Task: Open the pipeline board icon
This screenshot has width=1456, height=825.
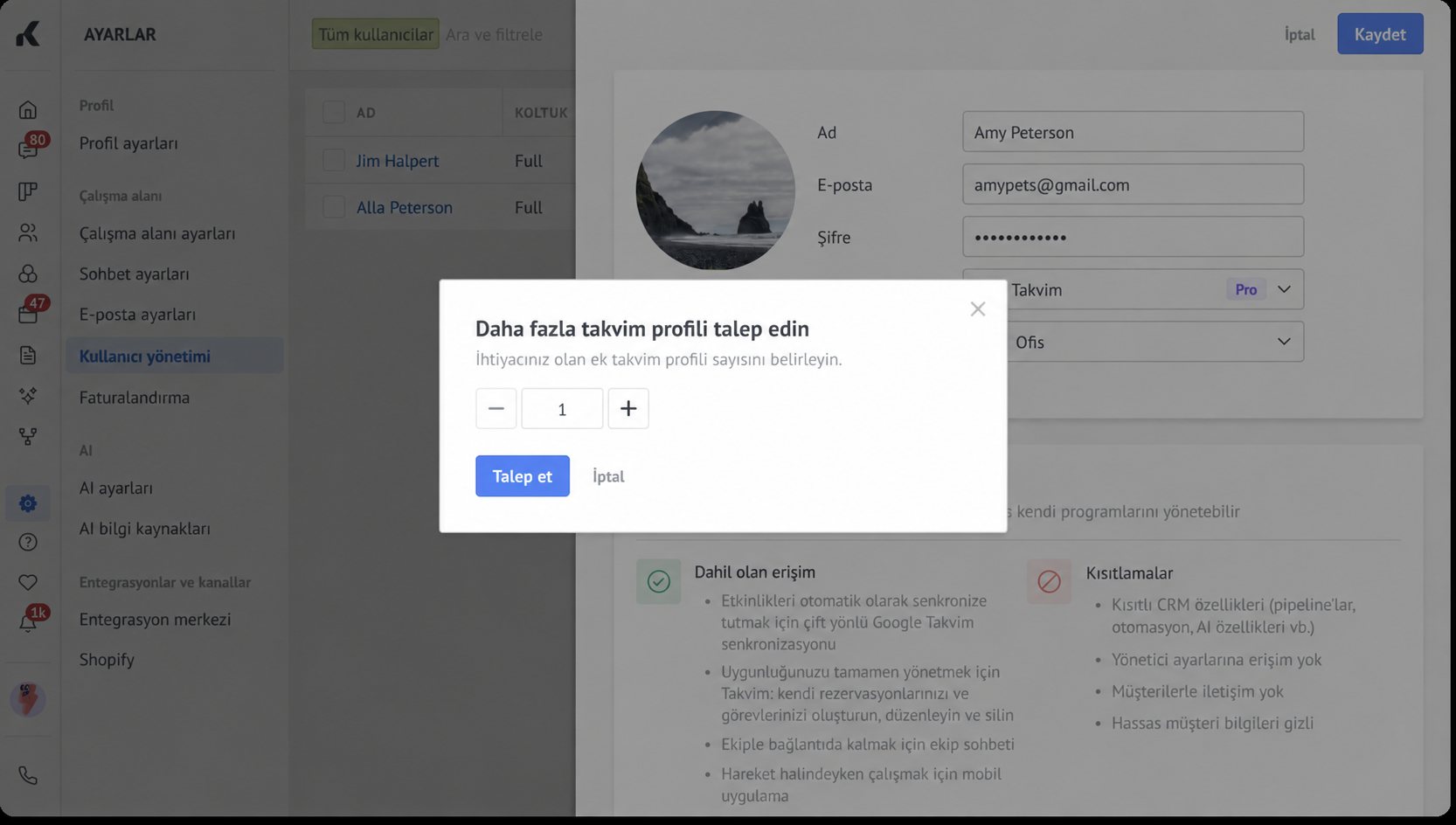Action: (28, 191)
